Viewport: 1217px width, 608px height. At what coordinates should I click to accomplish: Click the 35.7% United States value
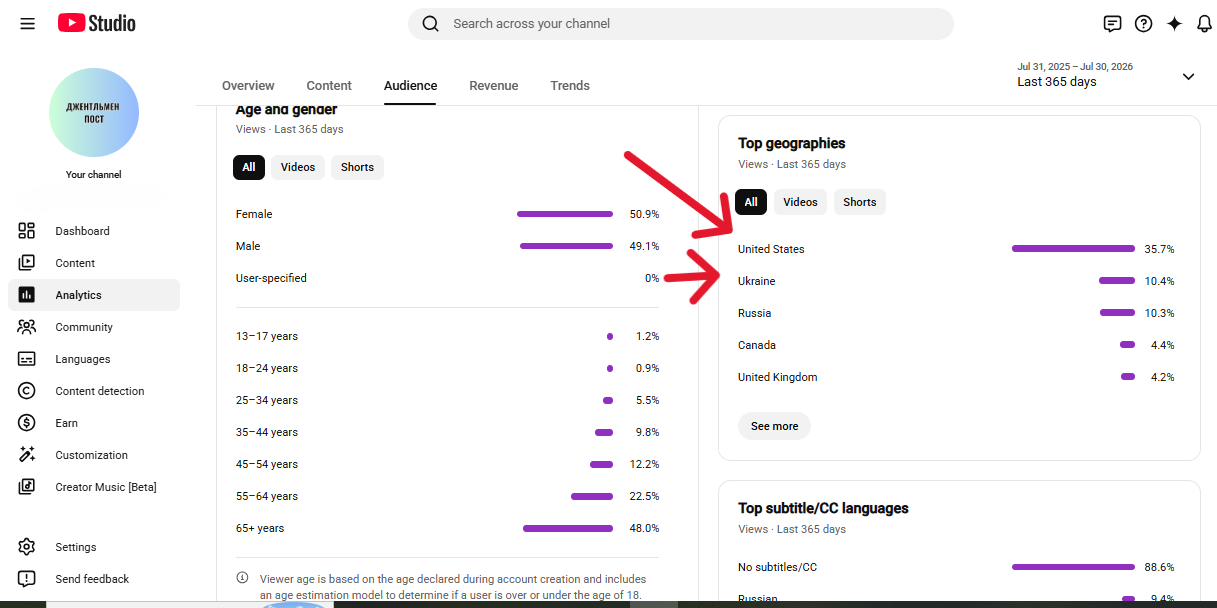pyautogui.click(x=1159, y=249)
